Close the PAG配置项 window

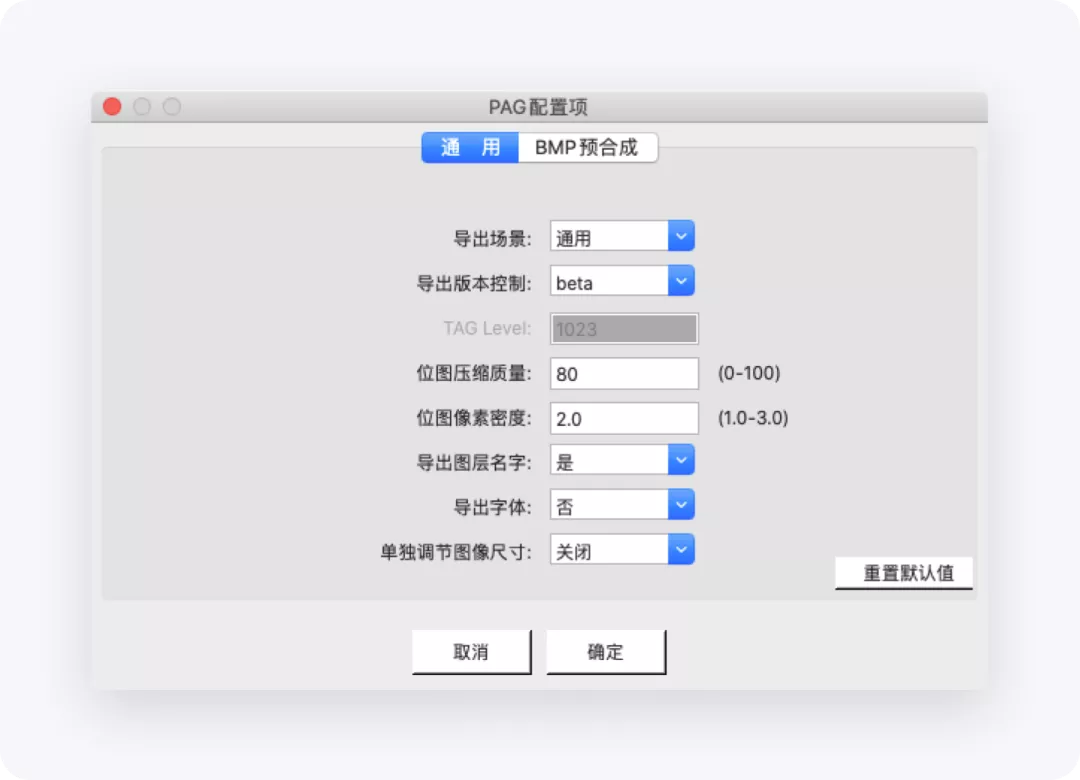(112, 107)
